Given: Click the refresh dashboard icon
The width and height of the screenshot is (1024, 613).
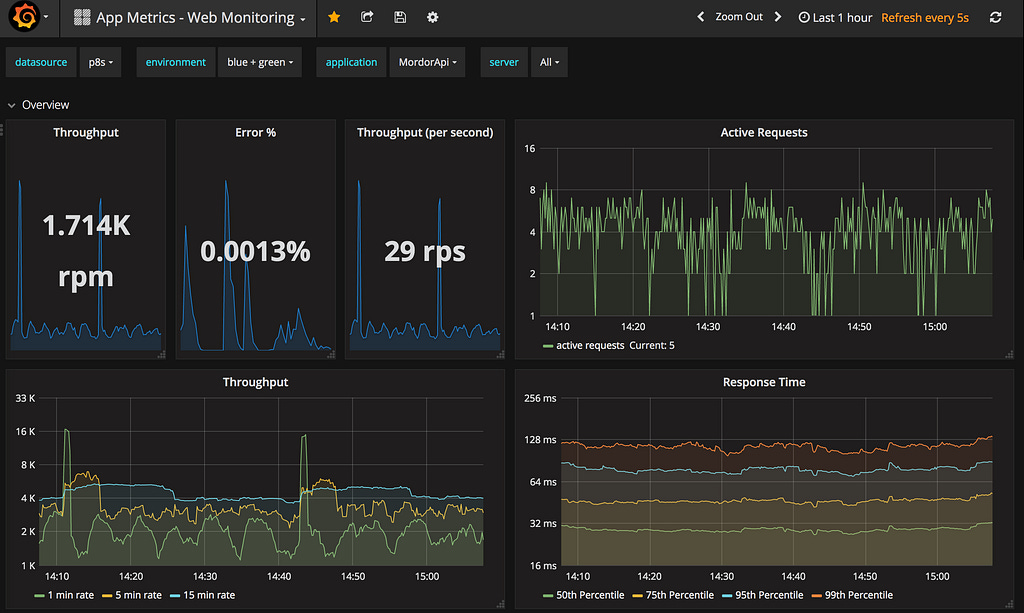Looking at the screenshot, I should coord(995,17).
